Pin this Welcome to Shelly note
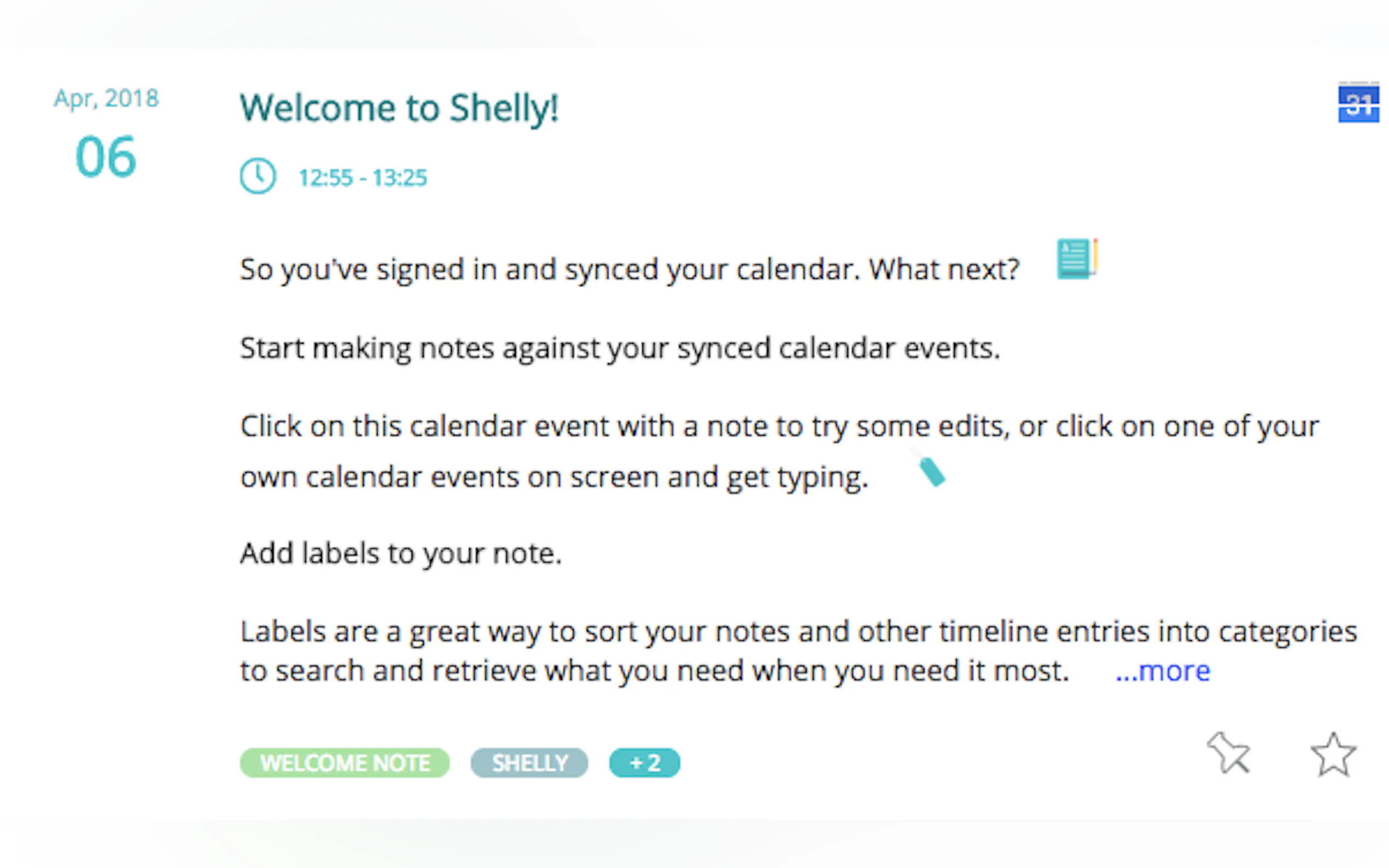The image size is (1389, 868). tap(1229, 753)
